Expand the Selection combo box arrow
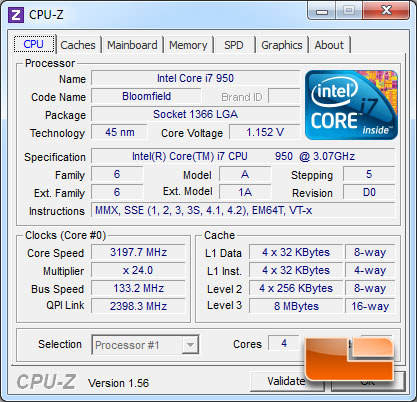Image resolution: width=417 pixels, height=402 pixels. (190, 345)
